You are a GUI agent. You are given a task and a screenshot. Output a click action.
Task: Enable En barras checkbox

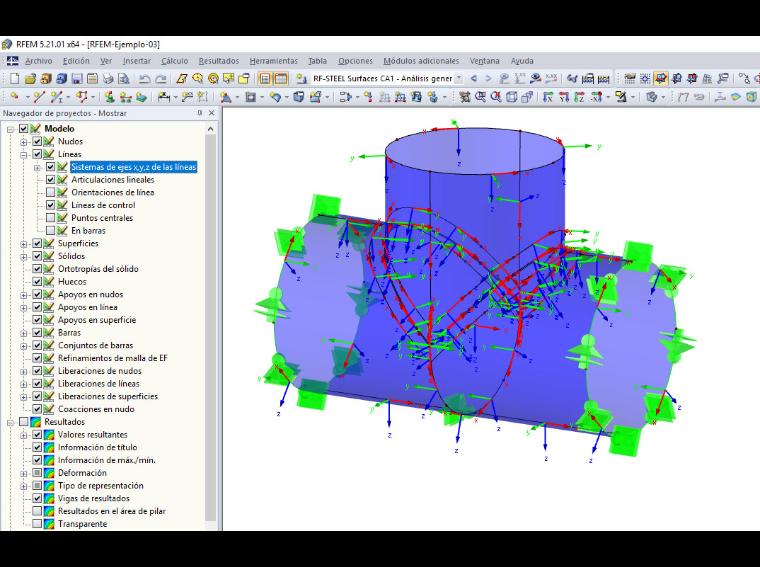50,231
